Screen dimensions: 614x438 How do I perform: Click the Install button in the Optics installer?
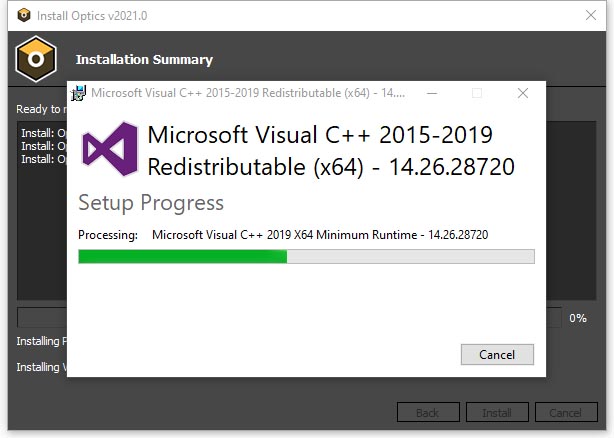(497, 412)
